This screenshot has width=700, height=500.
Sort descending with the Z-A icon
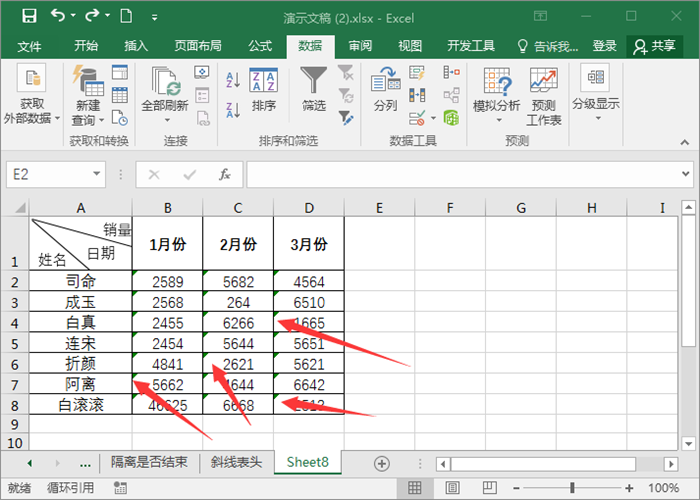(x=233, y=110)
